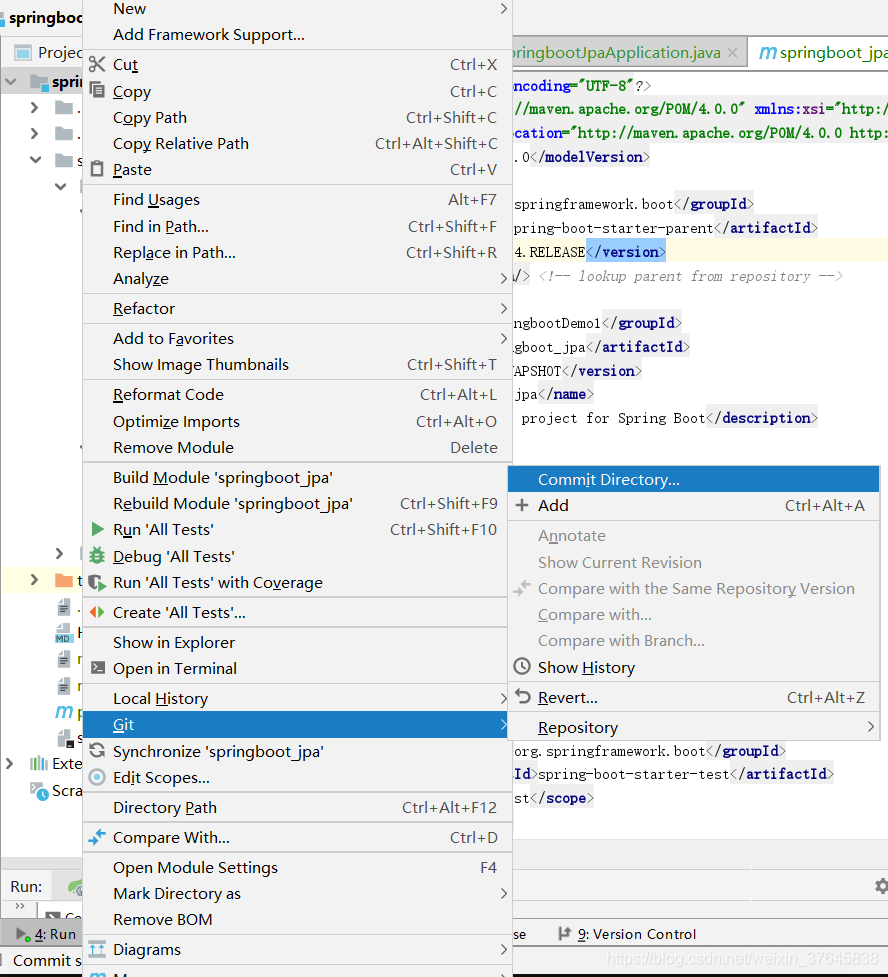Viewport: 888px width, 977px height.
Task: Expand the Analyze submenu arrow
Action: coord(504,279)
